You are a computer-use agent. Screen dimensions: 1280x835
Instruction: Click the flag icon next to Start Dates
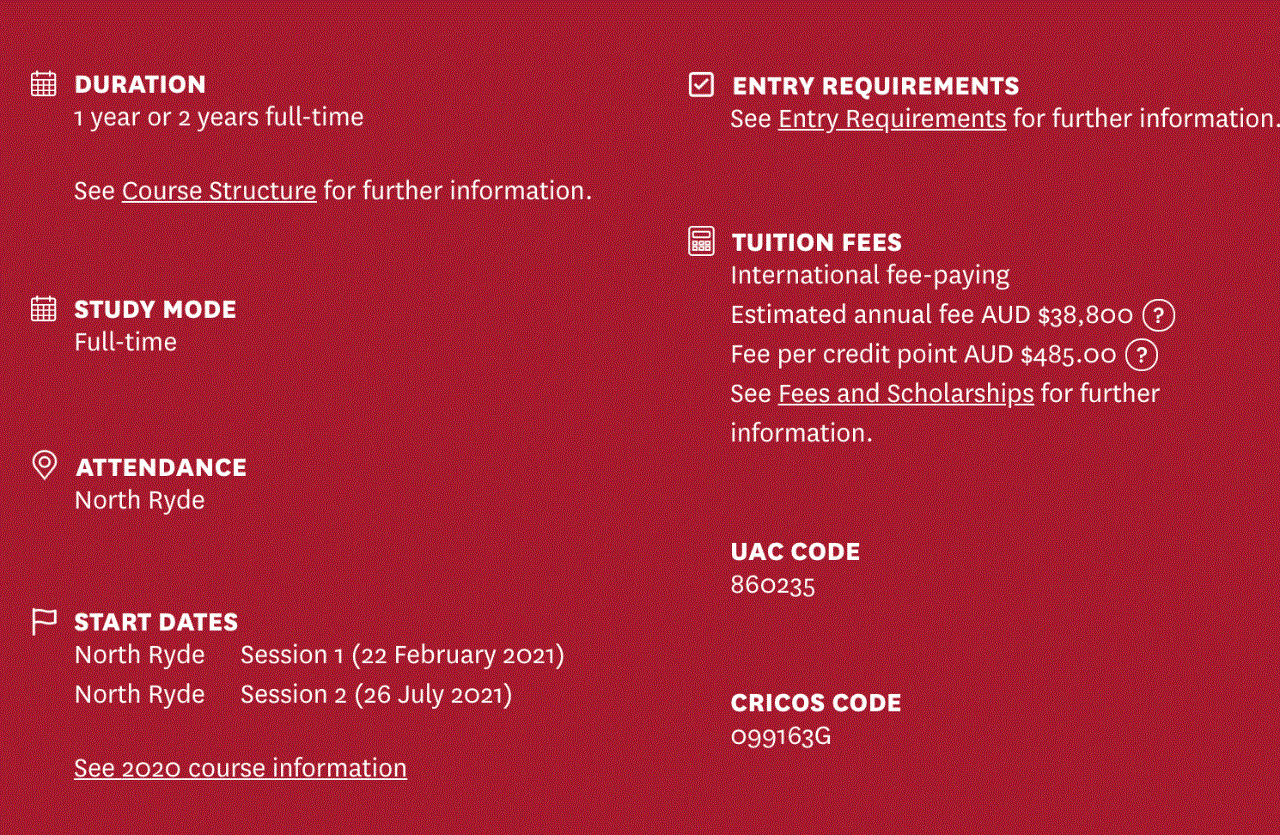[x=43, y=622]
